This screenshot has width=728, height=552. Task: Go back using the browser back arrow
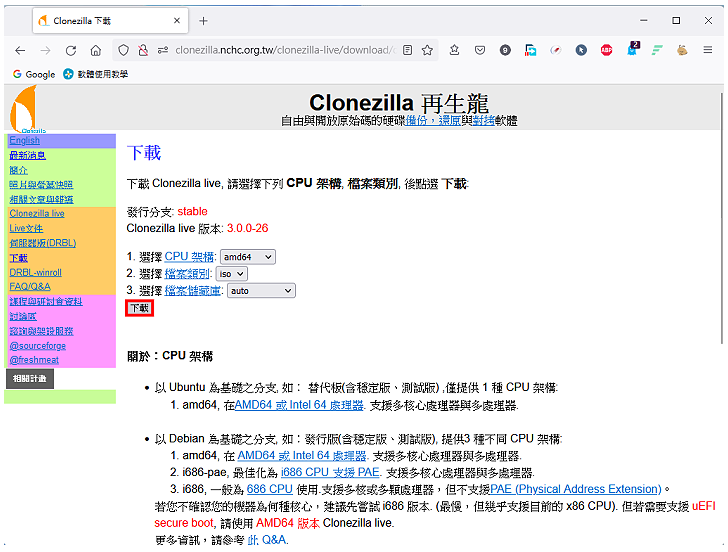[20, 50]
